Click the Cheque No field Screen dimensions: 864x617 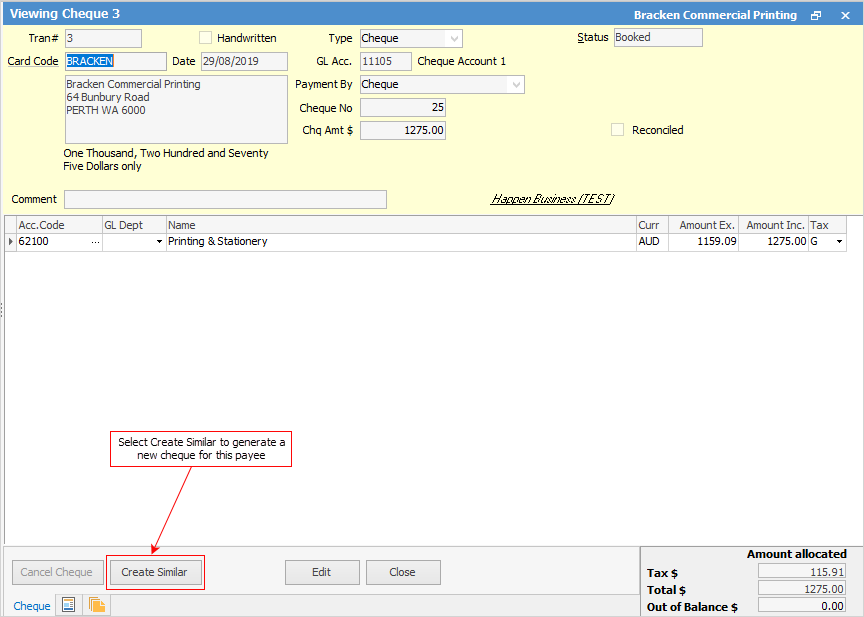click(x=403, y=107)
